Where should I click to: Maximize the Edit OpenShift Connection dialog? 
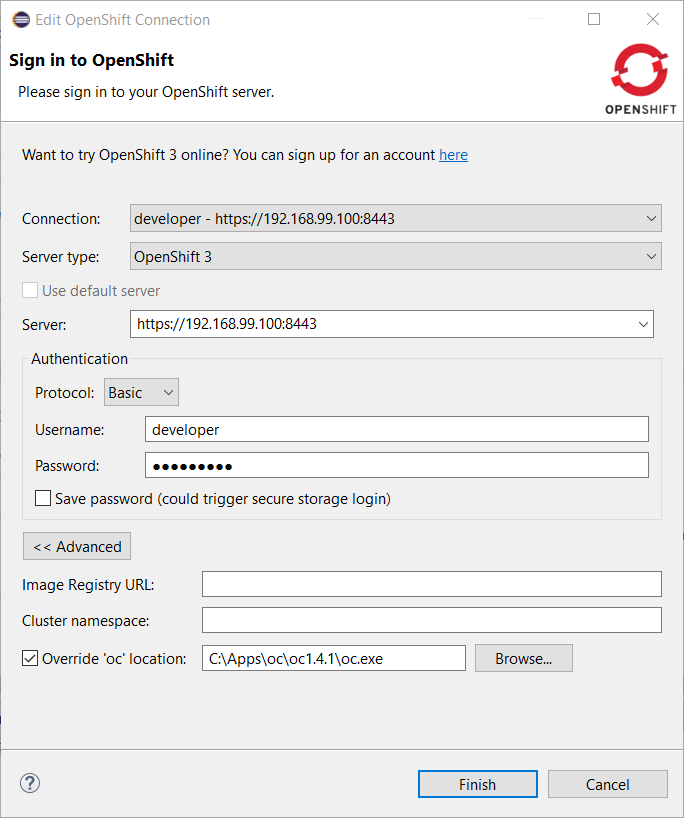pos(594,19)
